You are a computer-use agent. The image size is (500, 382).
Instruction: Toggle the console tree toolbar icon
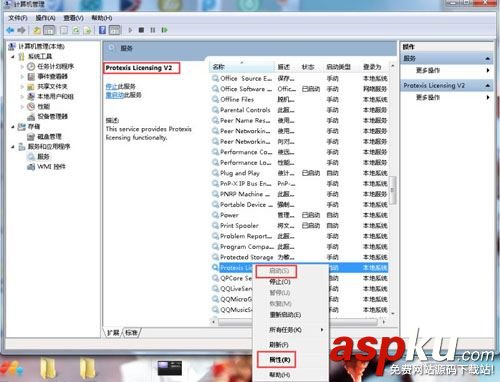[49, 30]
